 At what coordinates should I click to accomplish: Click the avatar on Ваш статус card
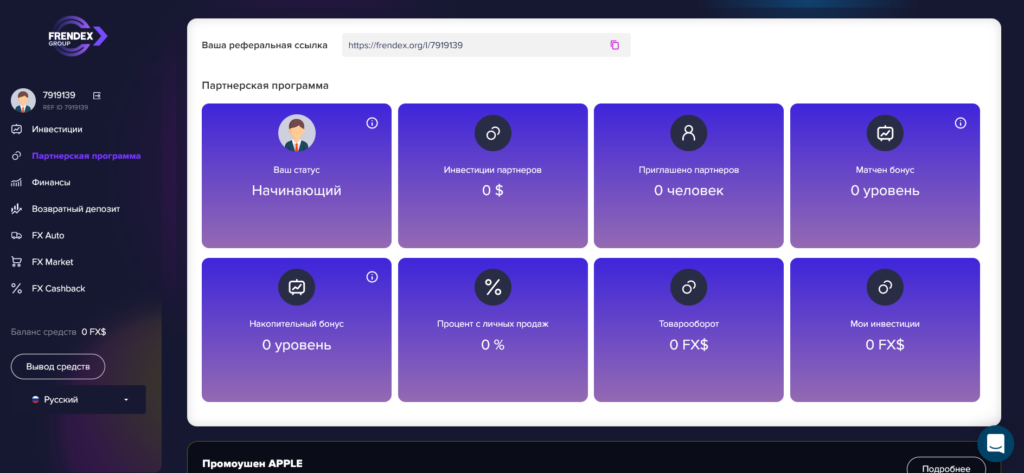click(296, 133)
